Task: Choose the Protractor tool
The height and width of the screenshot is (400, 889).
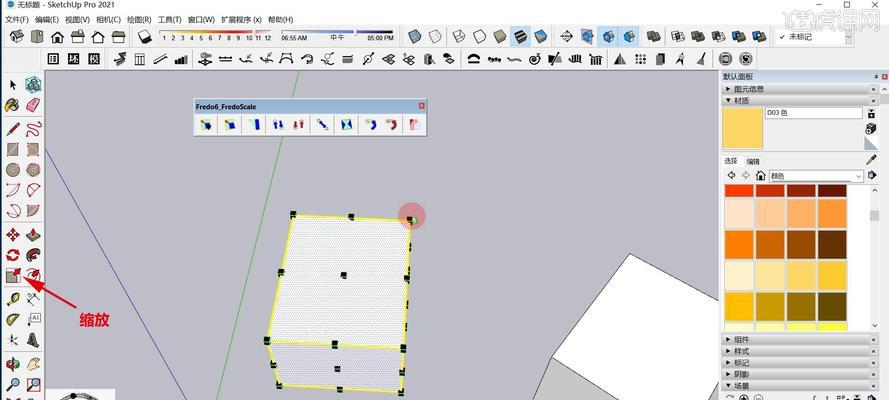Action: (x=13, y=320)
